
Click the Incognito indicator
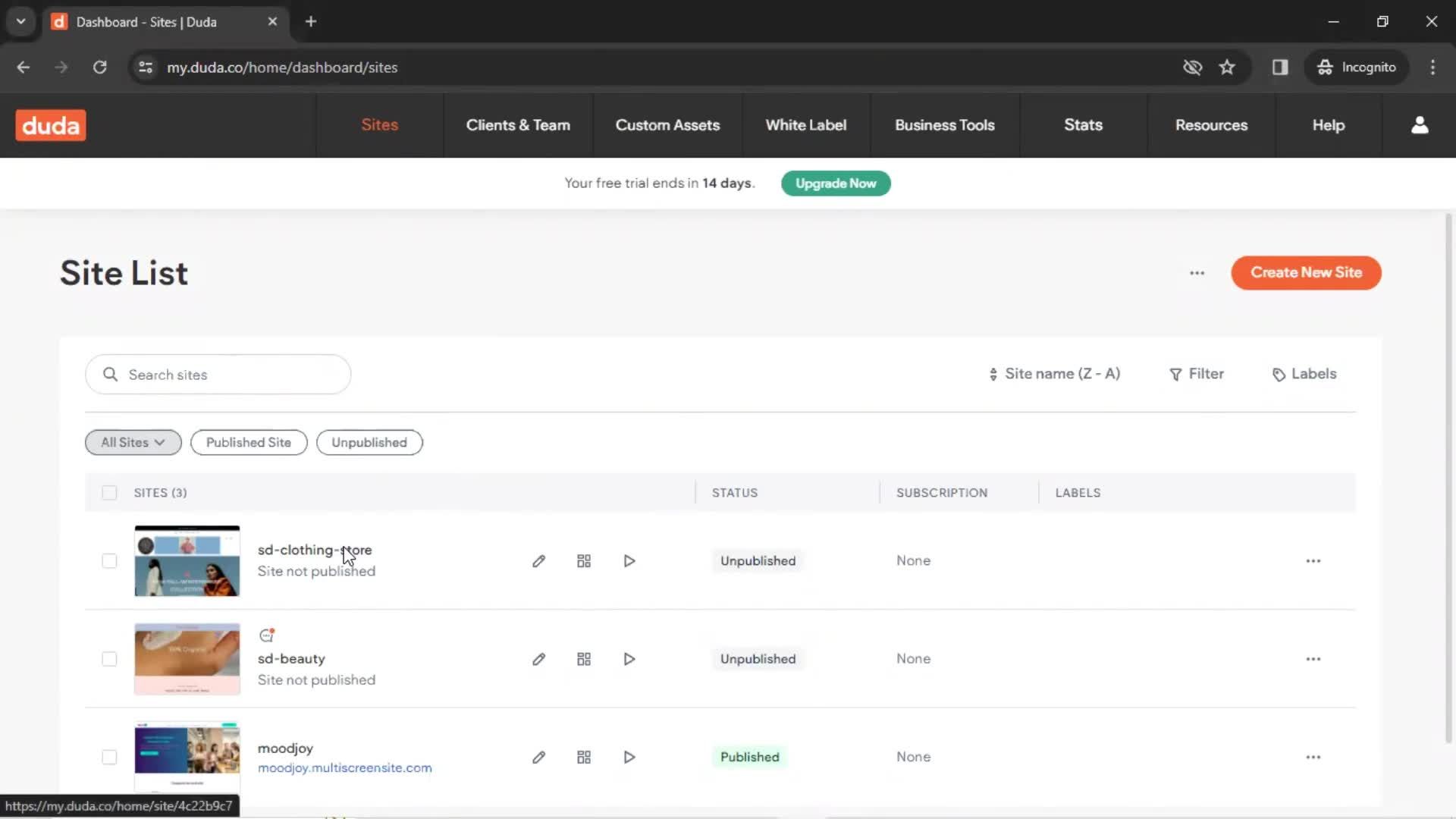click(x=1357, y=67)
